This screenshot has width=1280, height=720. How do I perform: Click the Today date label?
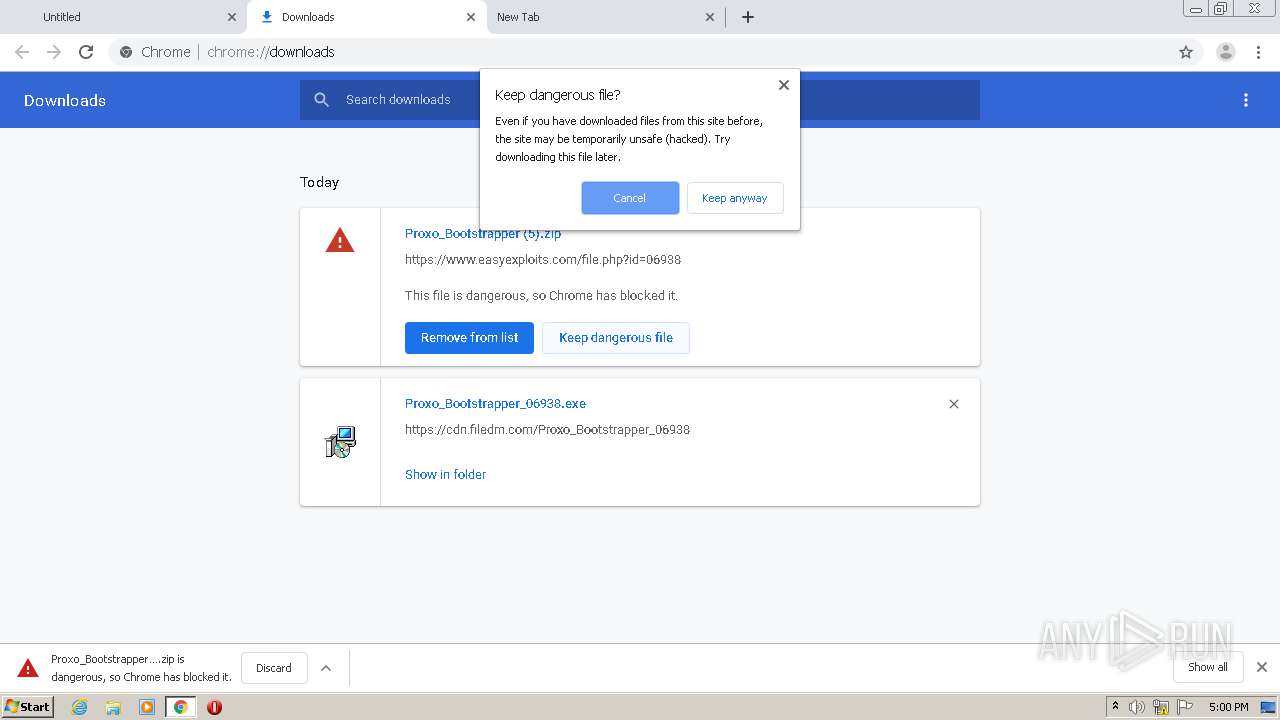[x=319, y=182]
